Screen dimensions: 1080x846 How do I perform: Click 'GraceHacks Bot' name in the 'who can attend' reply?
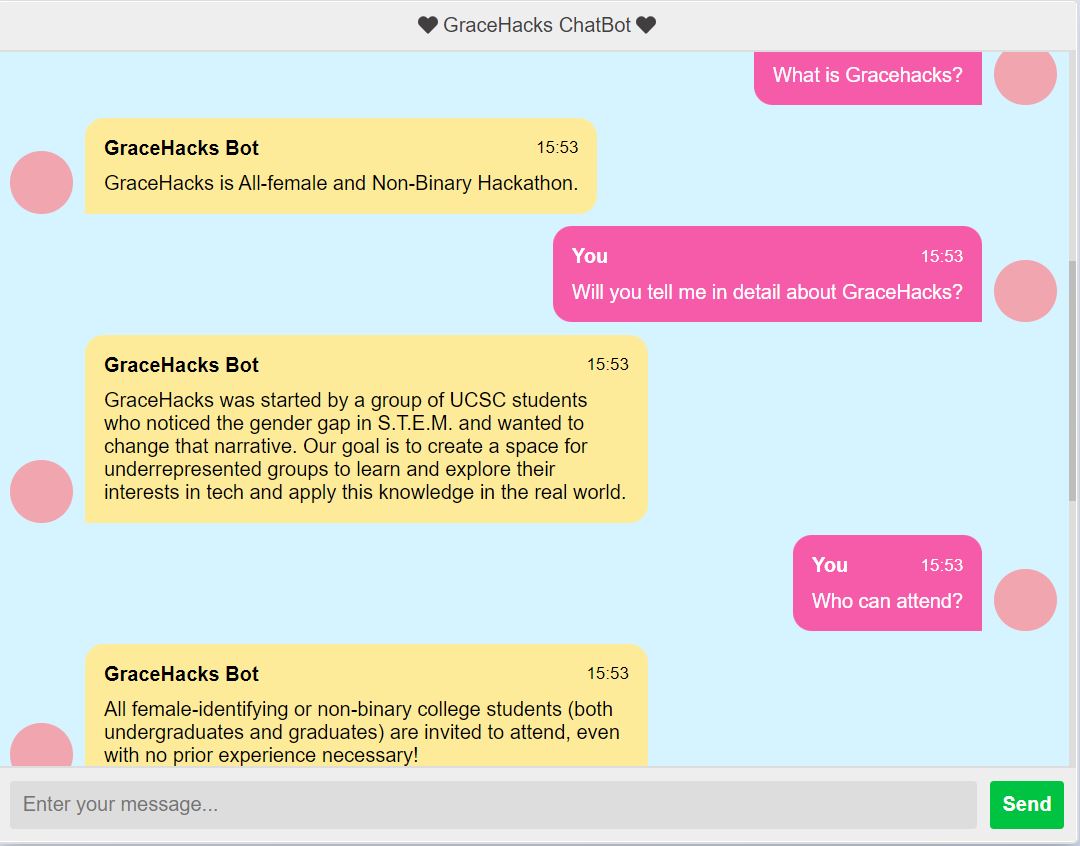click(x=181, y=674)
